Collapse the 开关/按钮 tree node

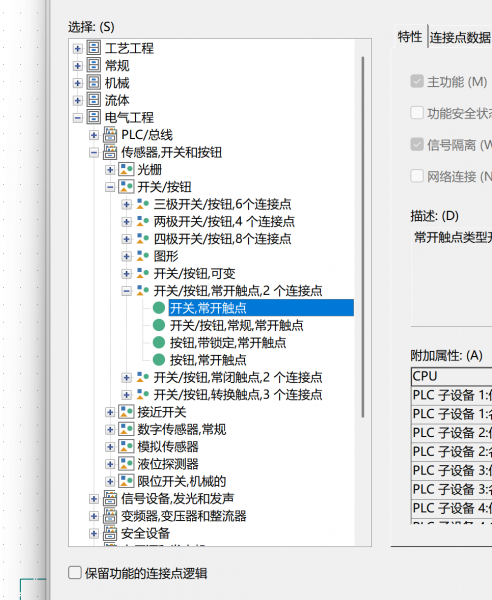[x=110, y=187]
